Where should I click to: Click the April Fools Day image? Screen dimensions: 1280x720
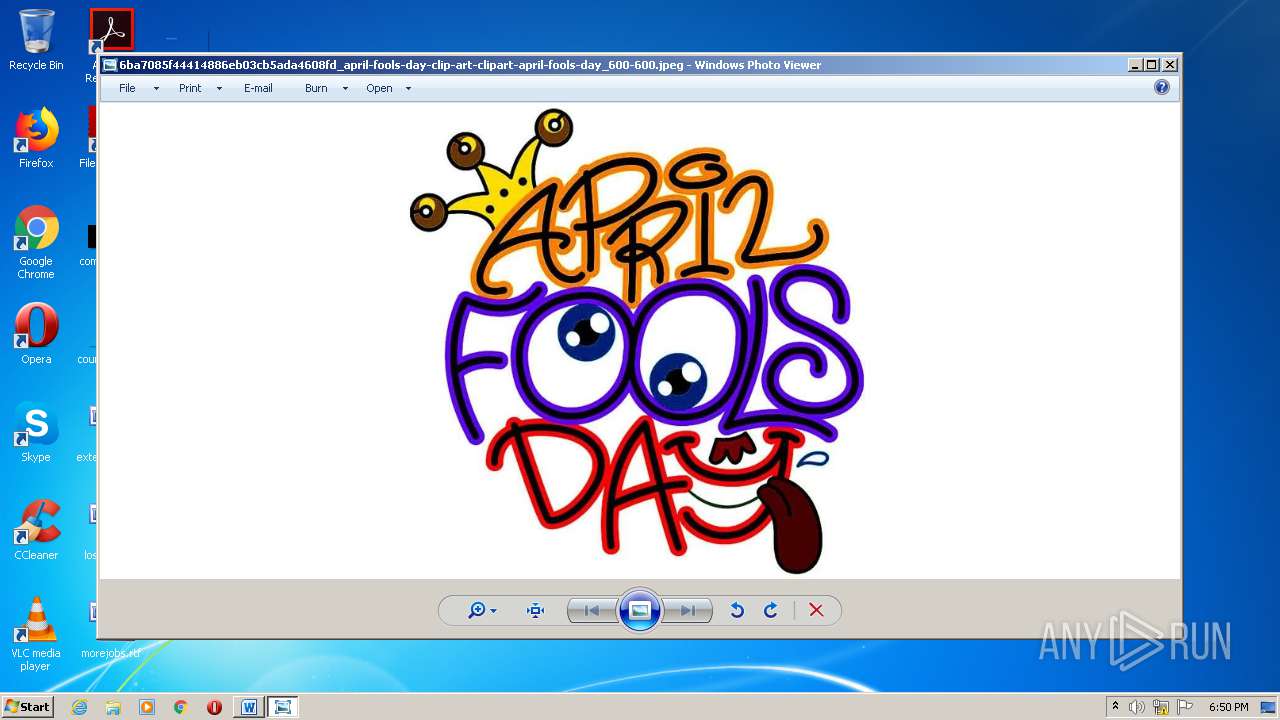point(637,340)
